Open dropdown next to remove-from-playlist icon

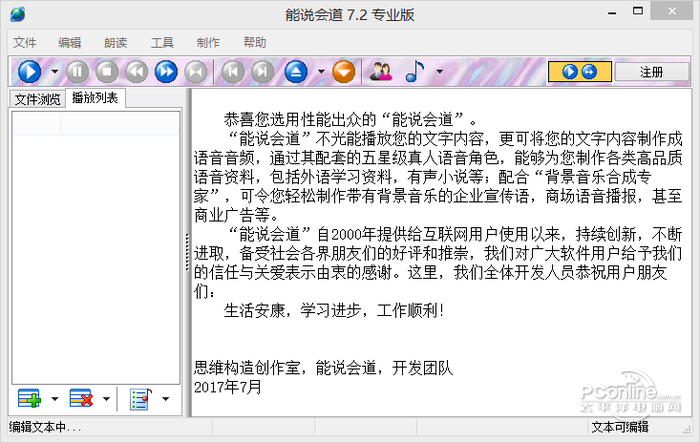click(x=106, y=398)
